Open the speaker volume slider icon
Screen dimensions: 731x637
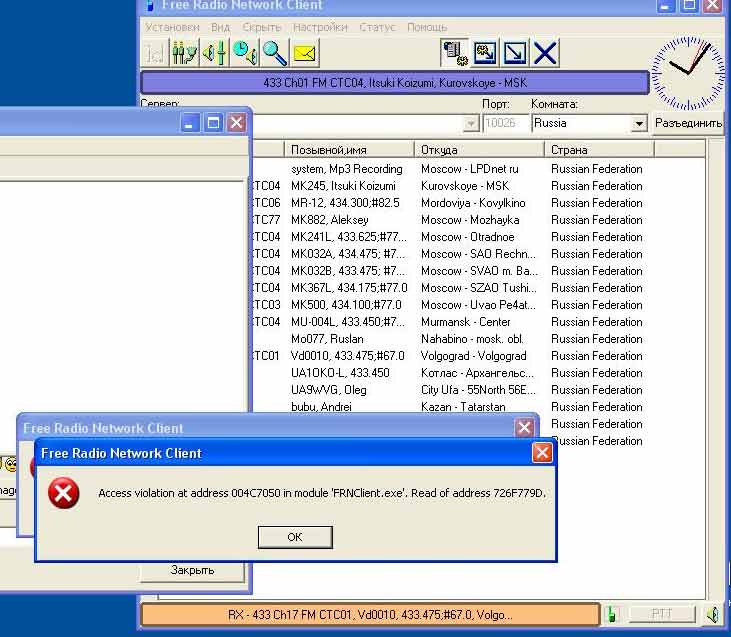point(214,53)
